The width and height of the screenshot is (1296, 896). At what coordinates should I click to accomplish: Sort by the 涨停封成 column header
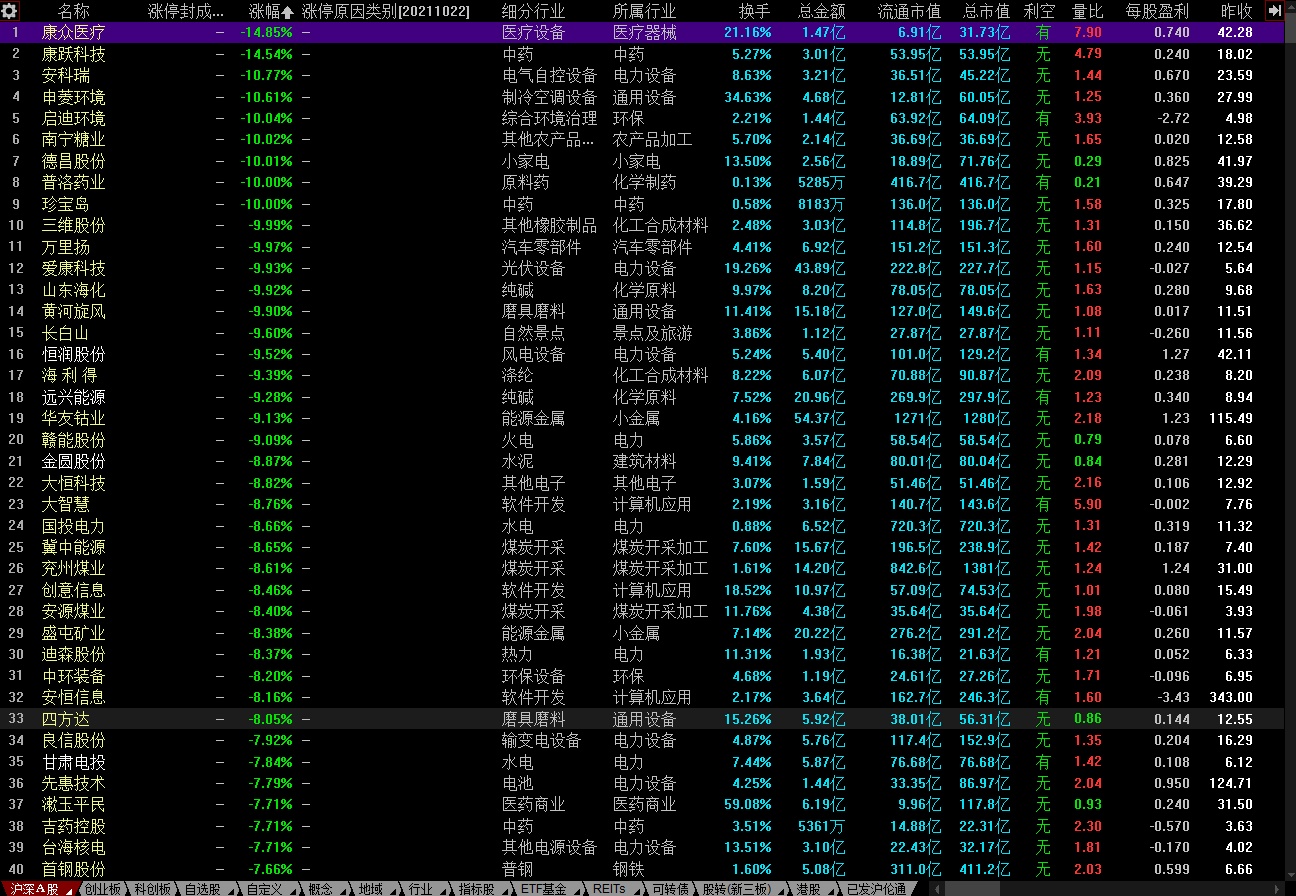(x=186, y=11)
